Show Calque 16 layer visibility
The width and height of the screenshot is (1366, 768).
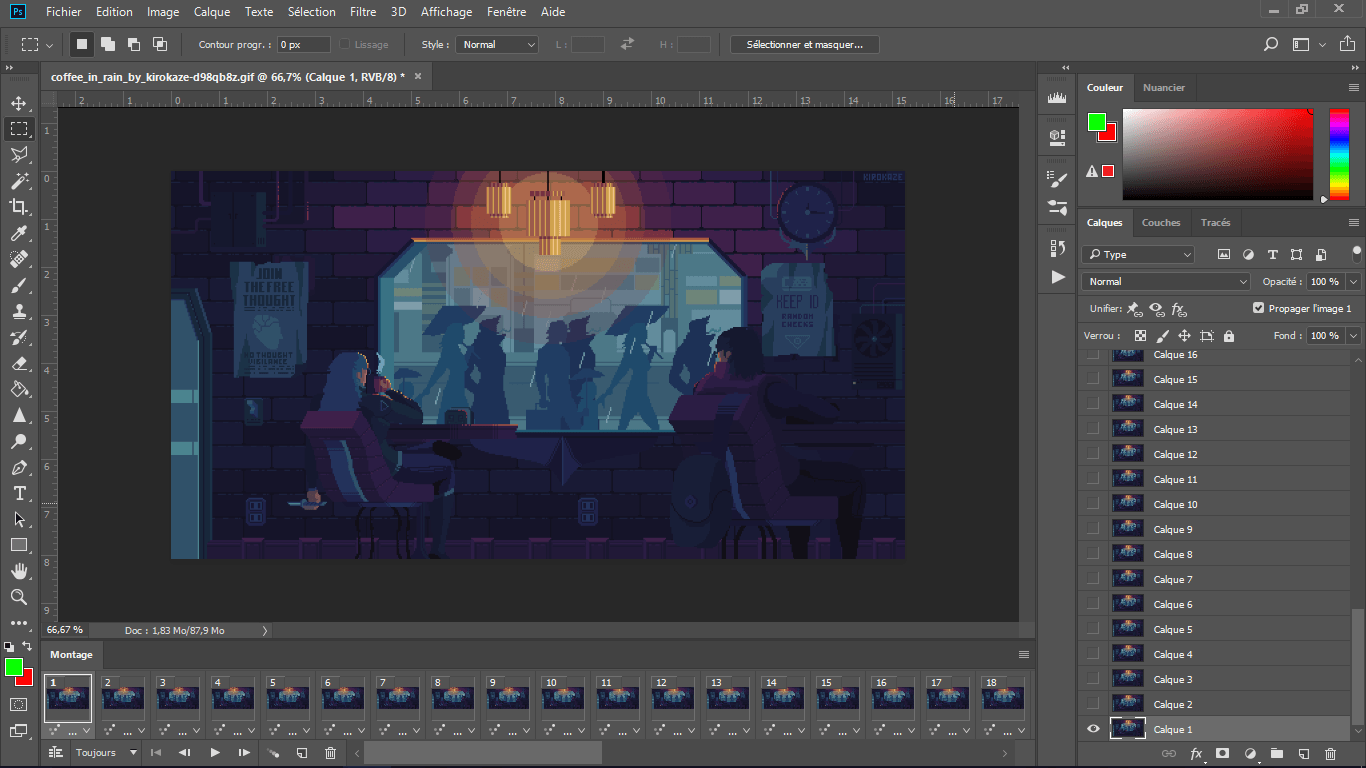(1093, 355)
